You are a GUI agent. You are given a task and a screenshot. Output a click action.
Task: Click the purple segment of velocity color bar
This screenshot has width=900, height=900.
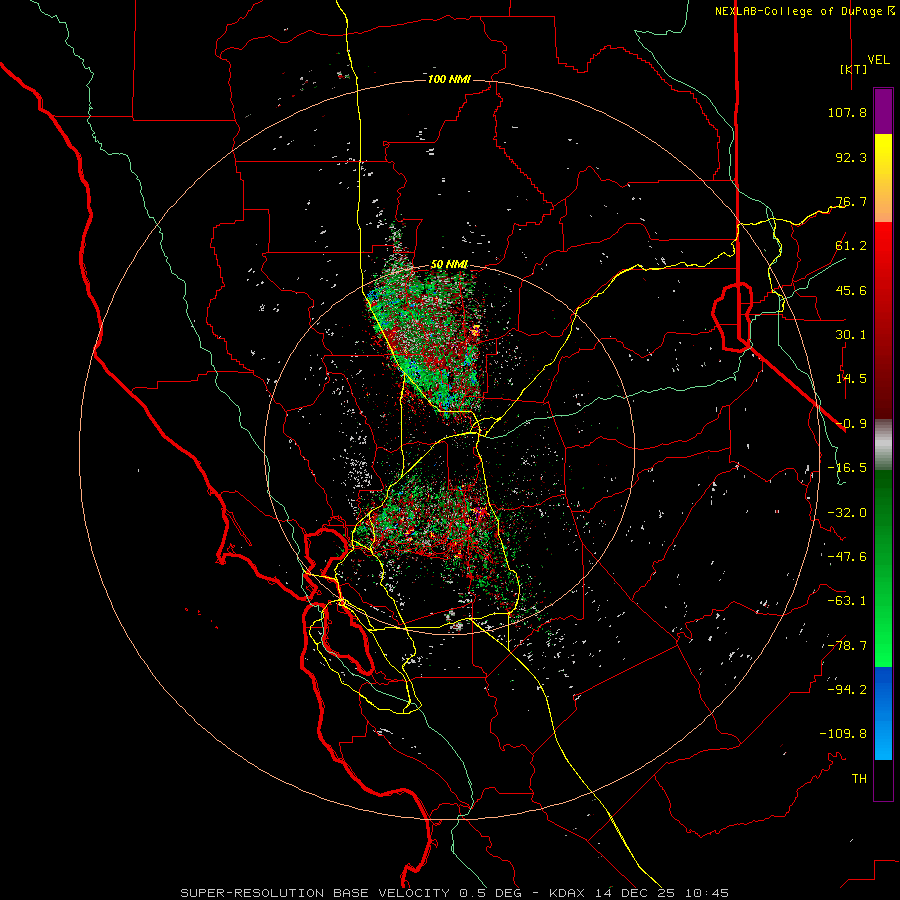(883, 111)
